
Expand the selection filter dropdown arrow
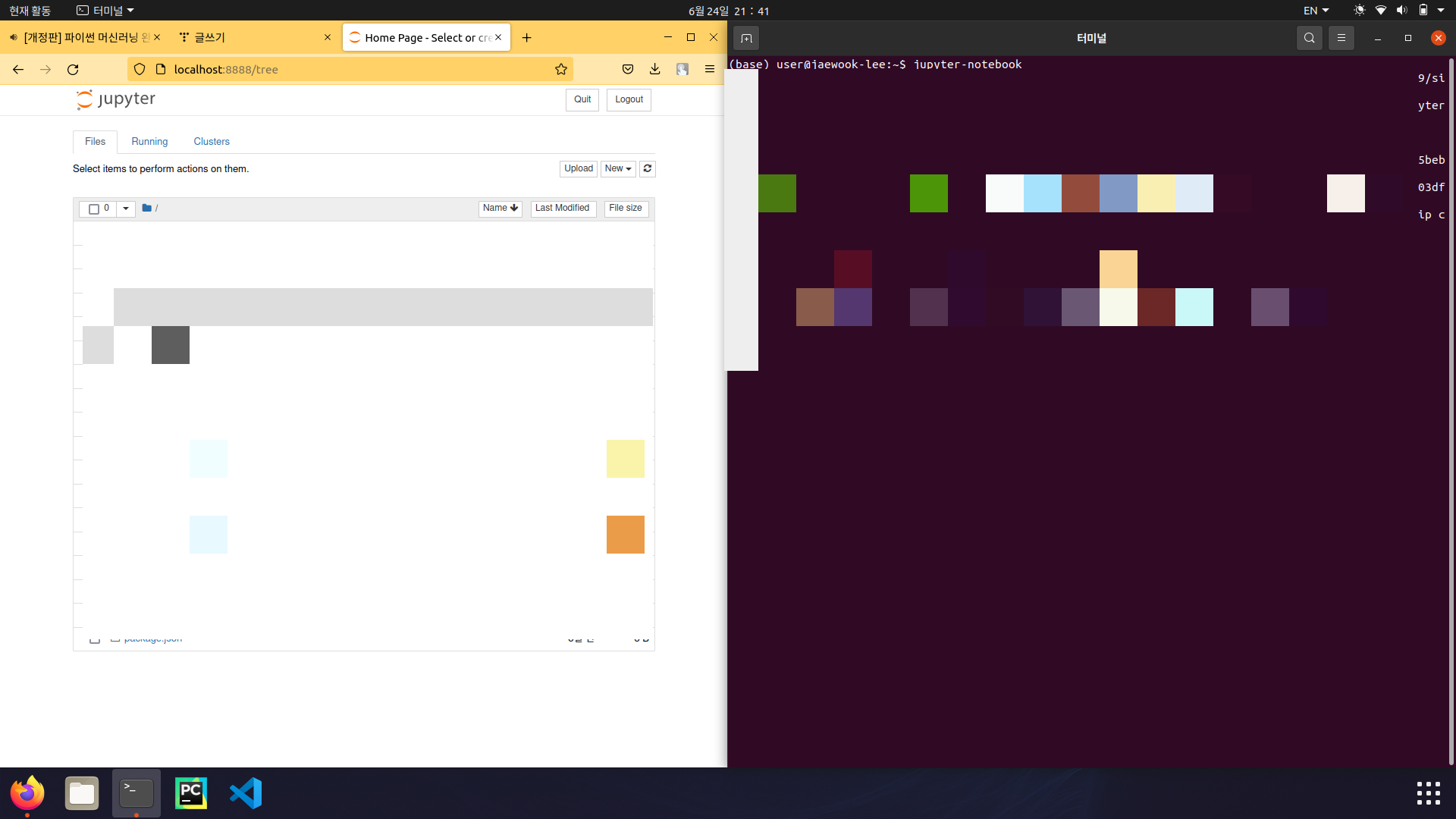pyautogui.click(x=126, y=209)
